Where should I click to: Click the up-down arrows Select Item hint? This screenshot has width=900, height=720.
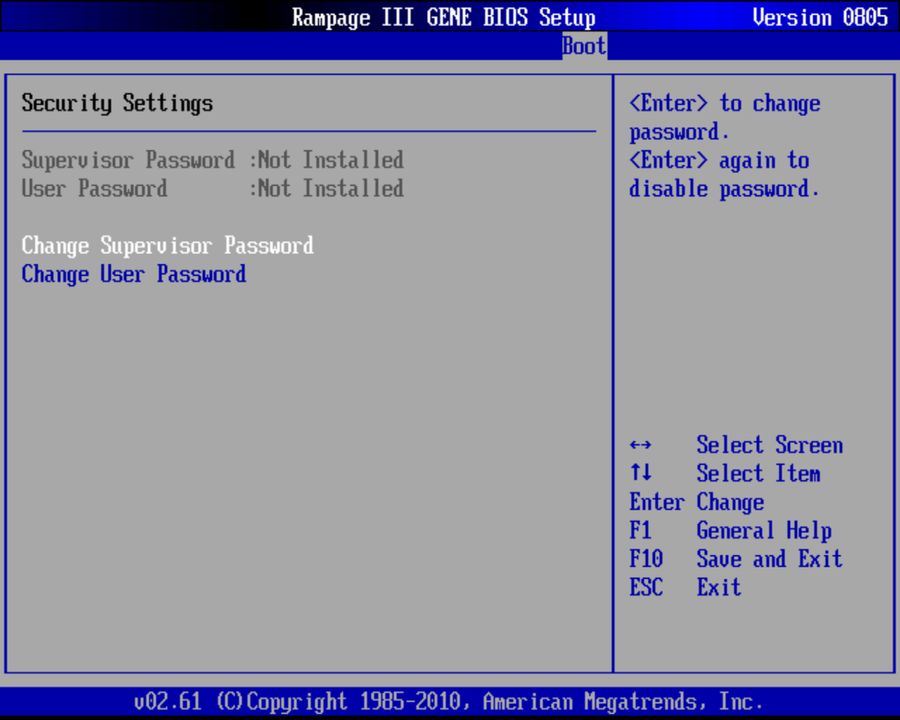(724, 474)
